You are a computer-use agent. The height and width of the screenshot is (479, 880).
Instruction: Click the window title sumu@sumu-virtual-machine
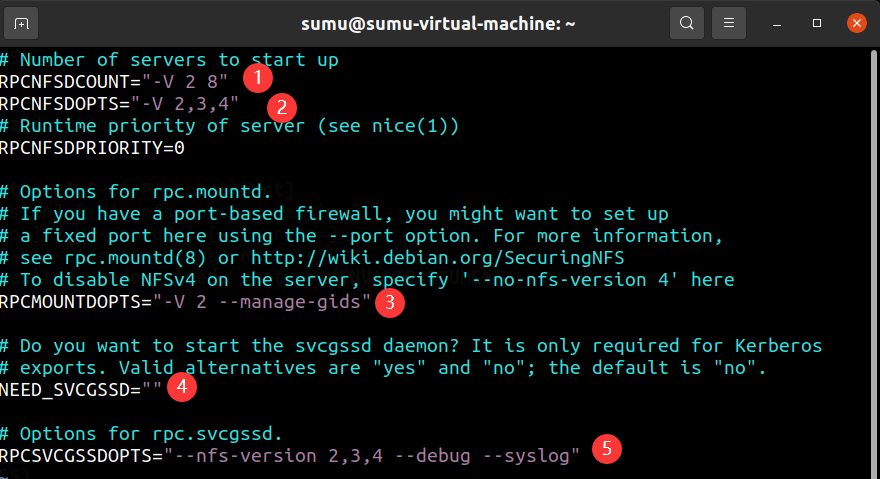(438, 22)
